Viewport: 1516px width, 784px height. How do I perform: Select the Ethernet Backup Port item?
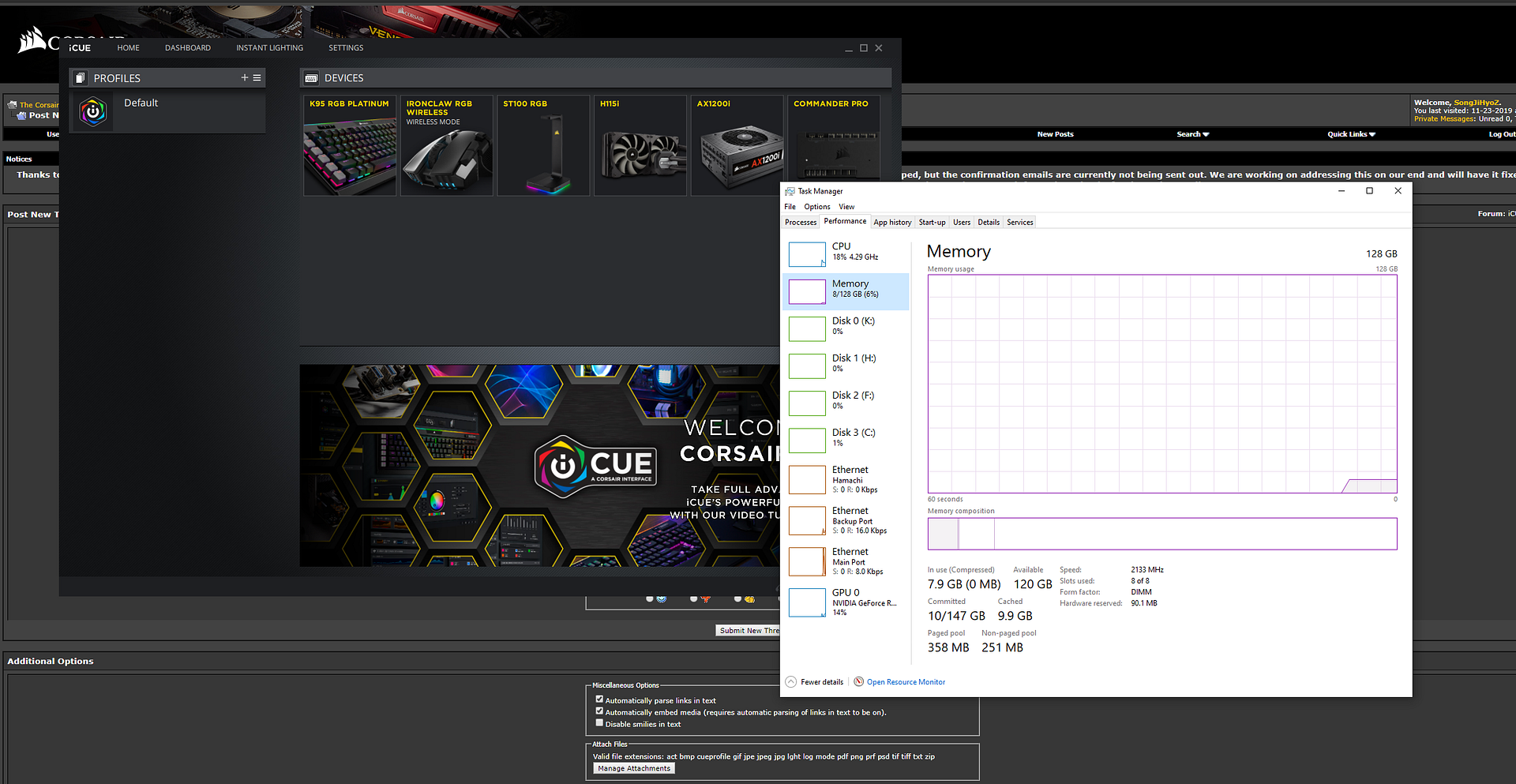point(846,520)
